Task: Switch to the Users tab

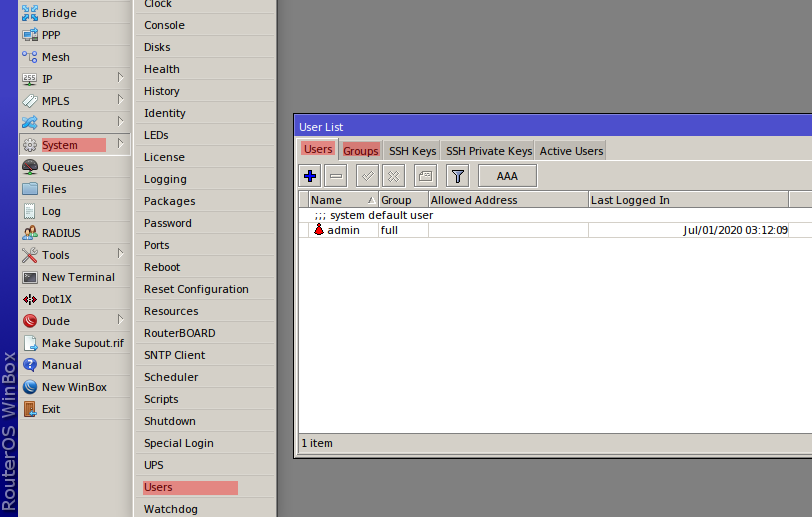Action: (x=318, y=149)
